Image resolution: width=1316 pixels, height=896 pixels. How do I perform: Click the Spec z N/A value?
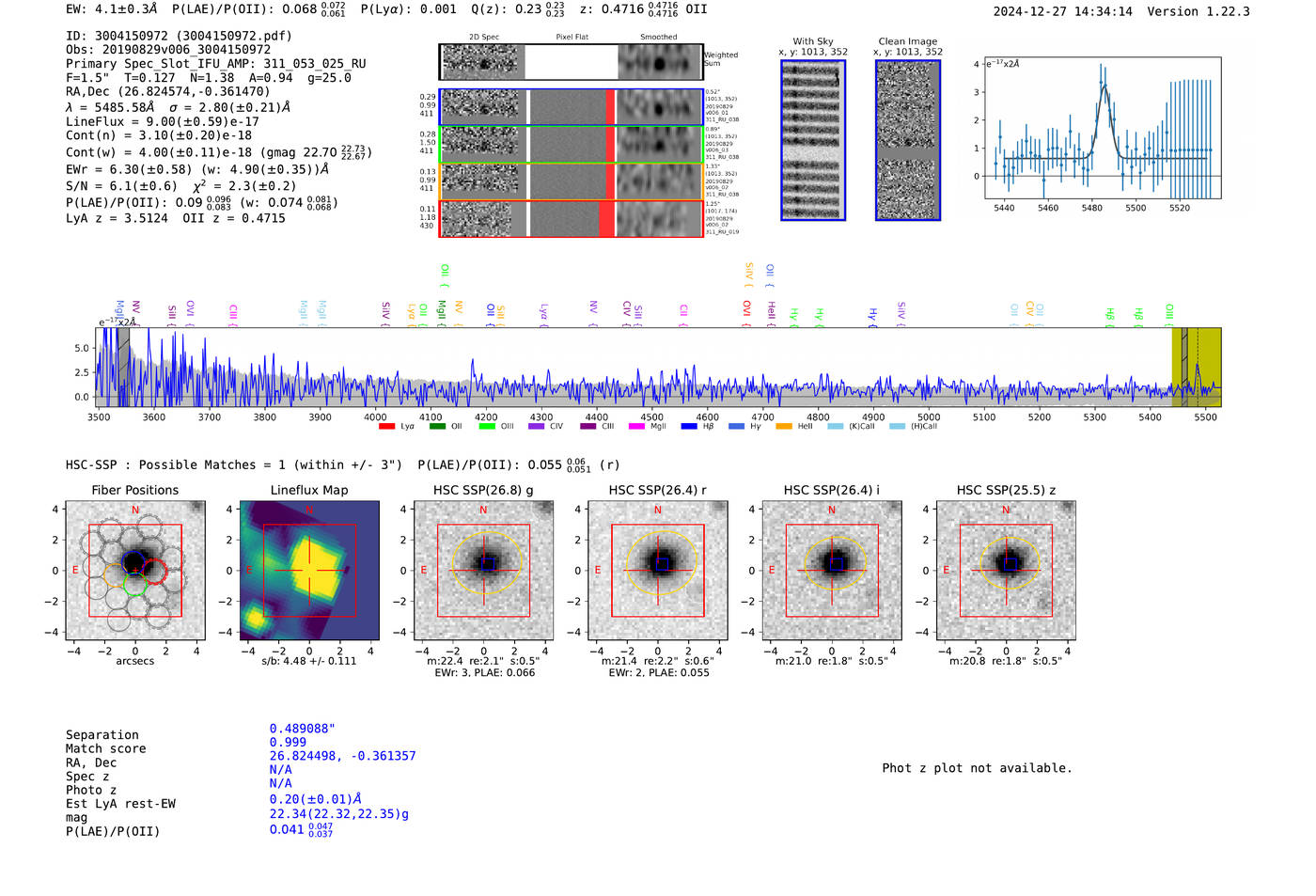coord(280,770)
